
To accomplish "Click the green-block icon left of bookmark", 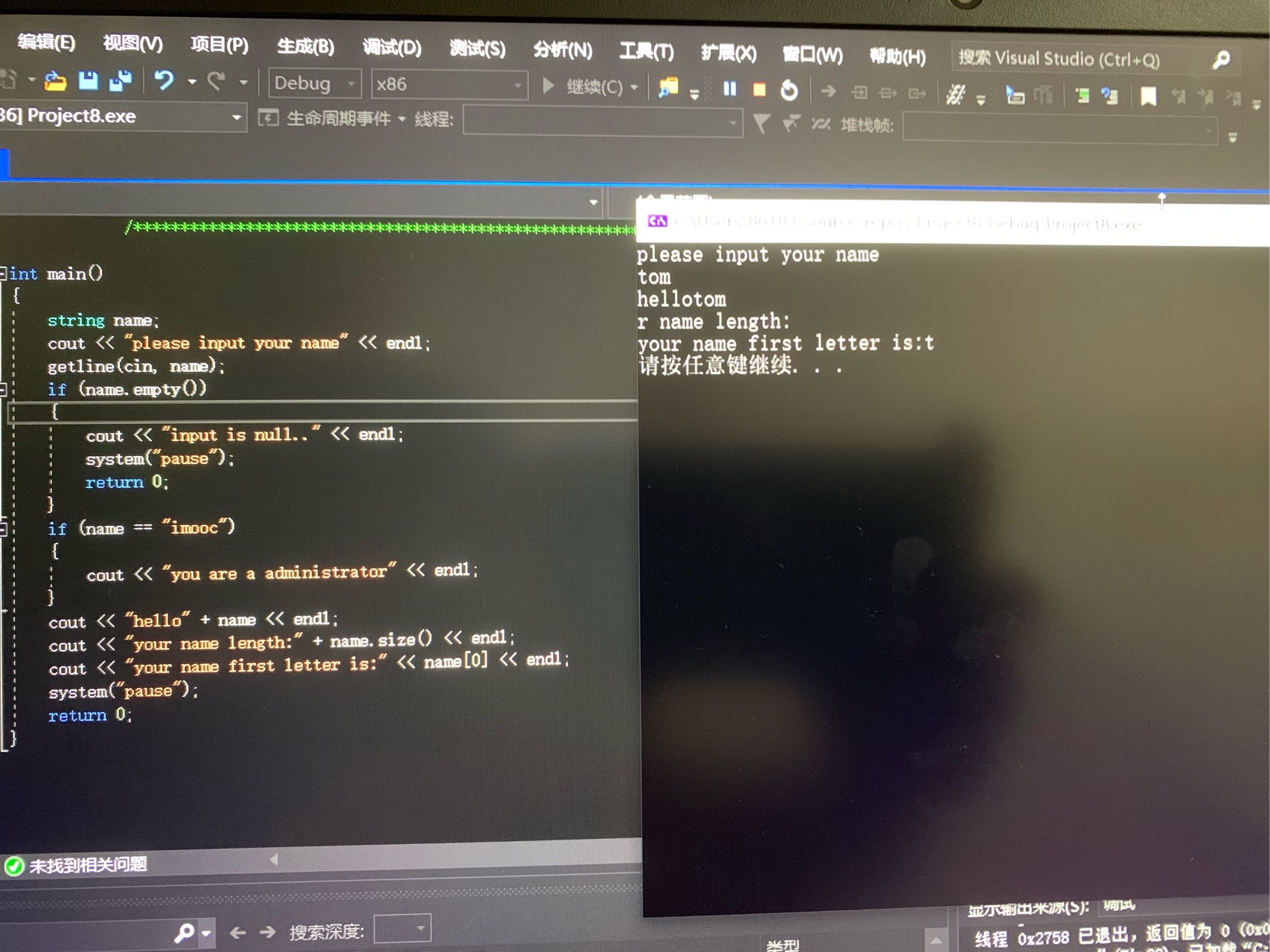I will pos(1083,96).
